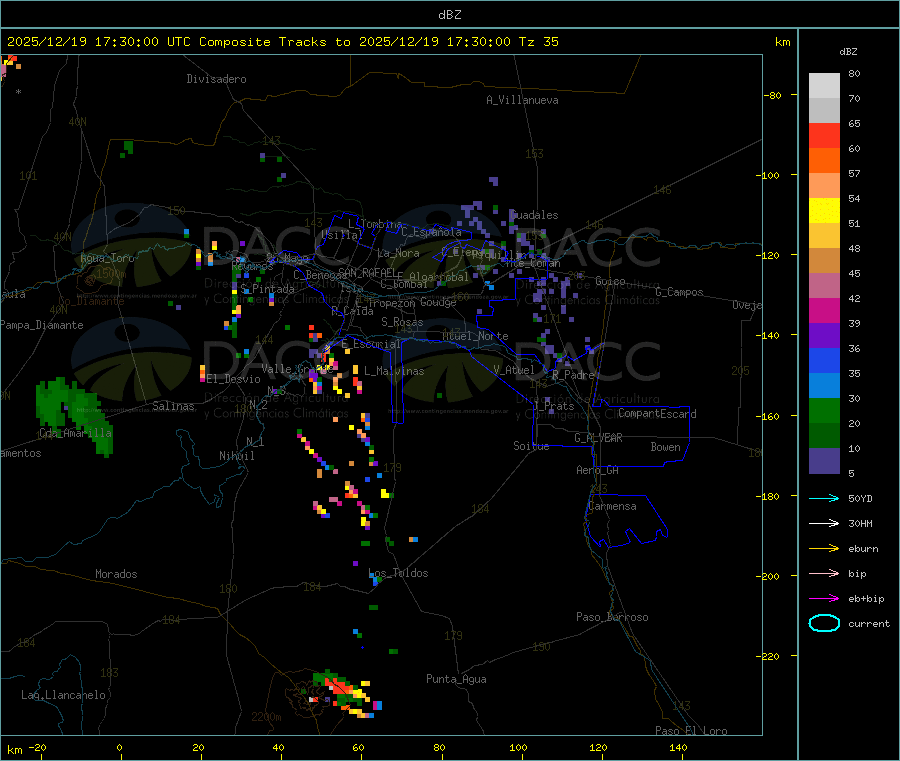900x761 pixels.
Task: Click the grey 65-70 dBZ swatch
Action: pyautogui.click(x=824, y=111)
